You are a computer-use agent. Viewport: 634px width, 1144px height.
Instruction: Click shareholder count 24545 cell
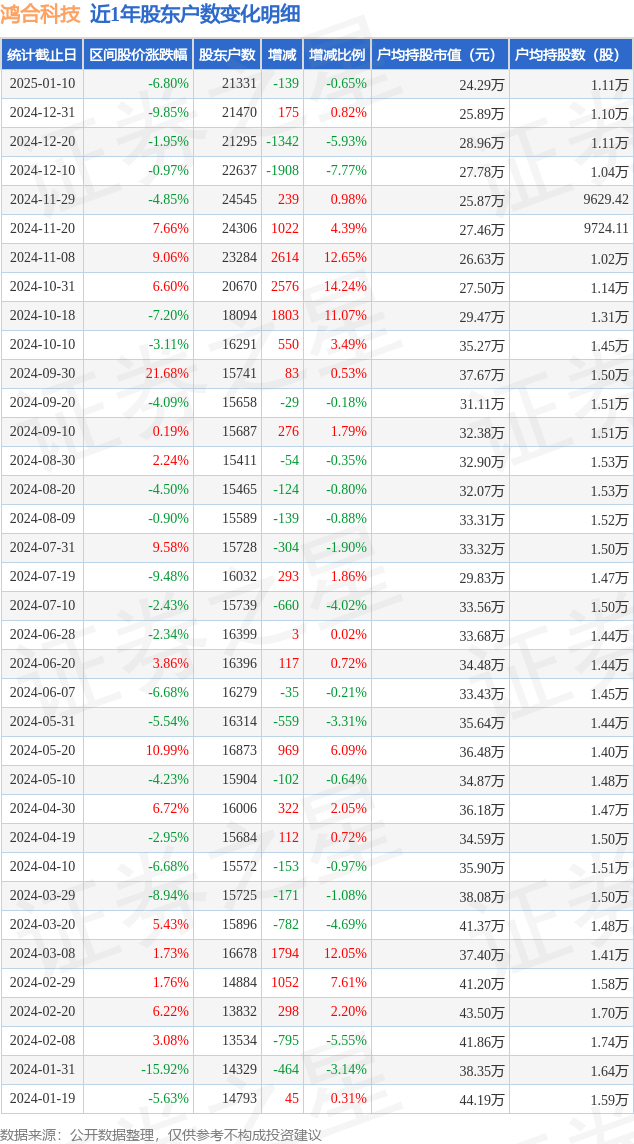tap(227, 199)
